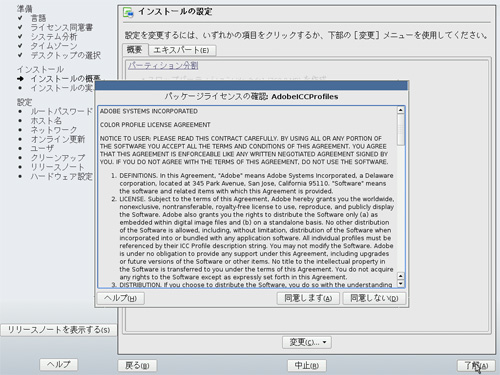This screenshot has width=500, height=375.
Task: Switch to the 概要 overview tab
Action: [135, 50]
